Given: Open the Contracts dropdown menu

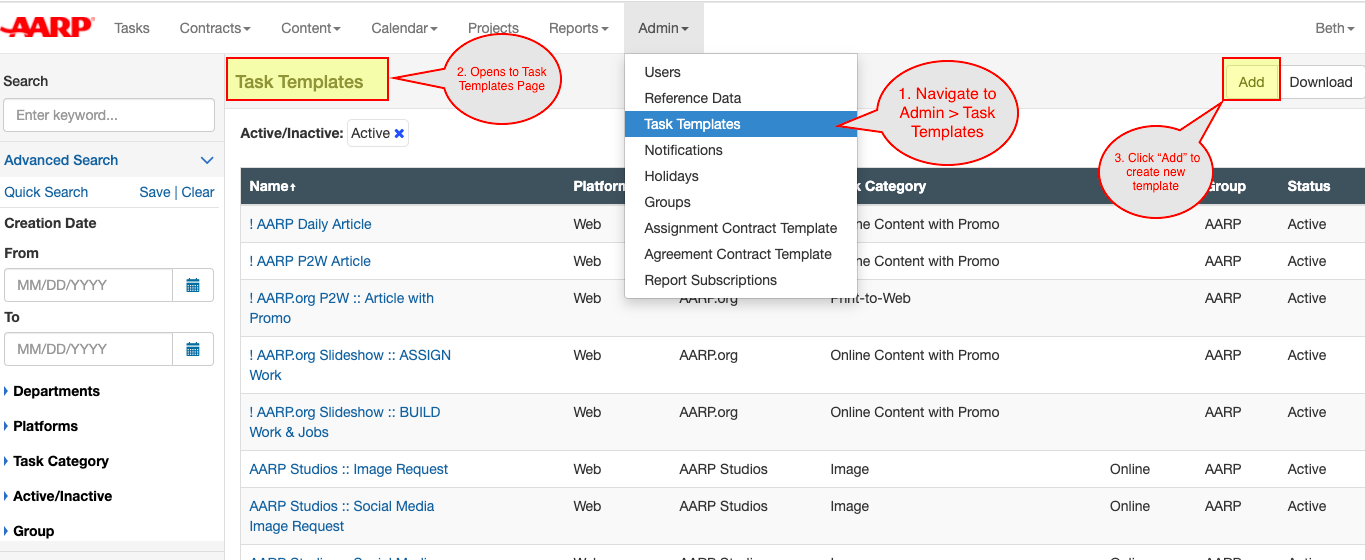Looking at the screenshot, I should [215, 28].
